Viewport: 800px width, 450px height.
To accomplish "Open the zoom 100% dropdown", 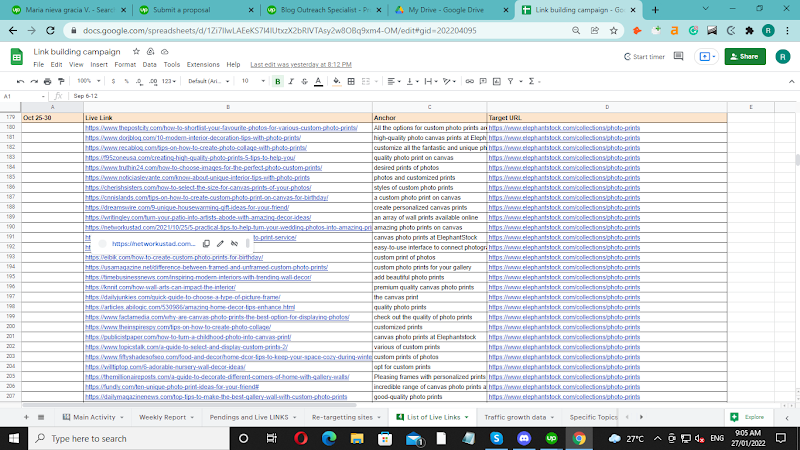I will (89, 81).
